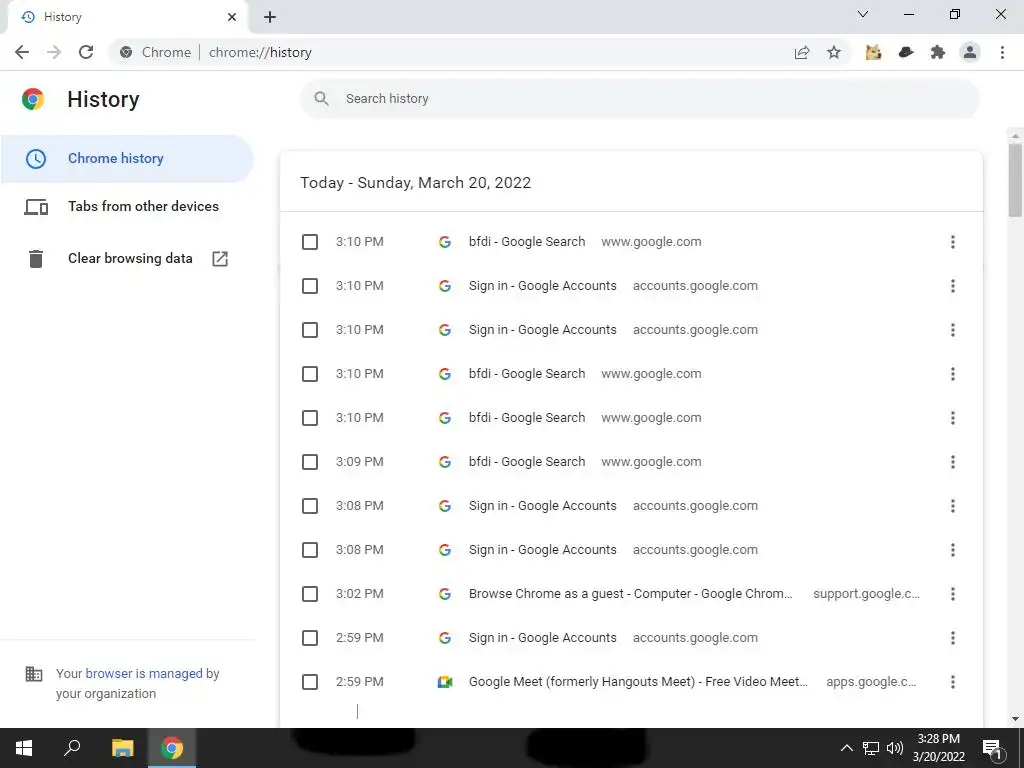Tick the Google Meet history entry checkbox
Viewport: 1024px width, 768px height.
click(x=310, y=682)
